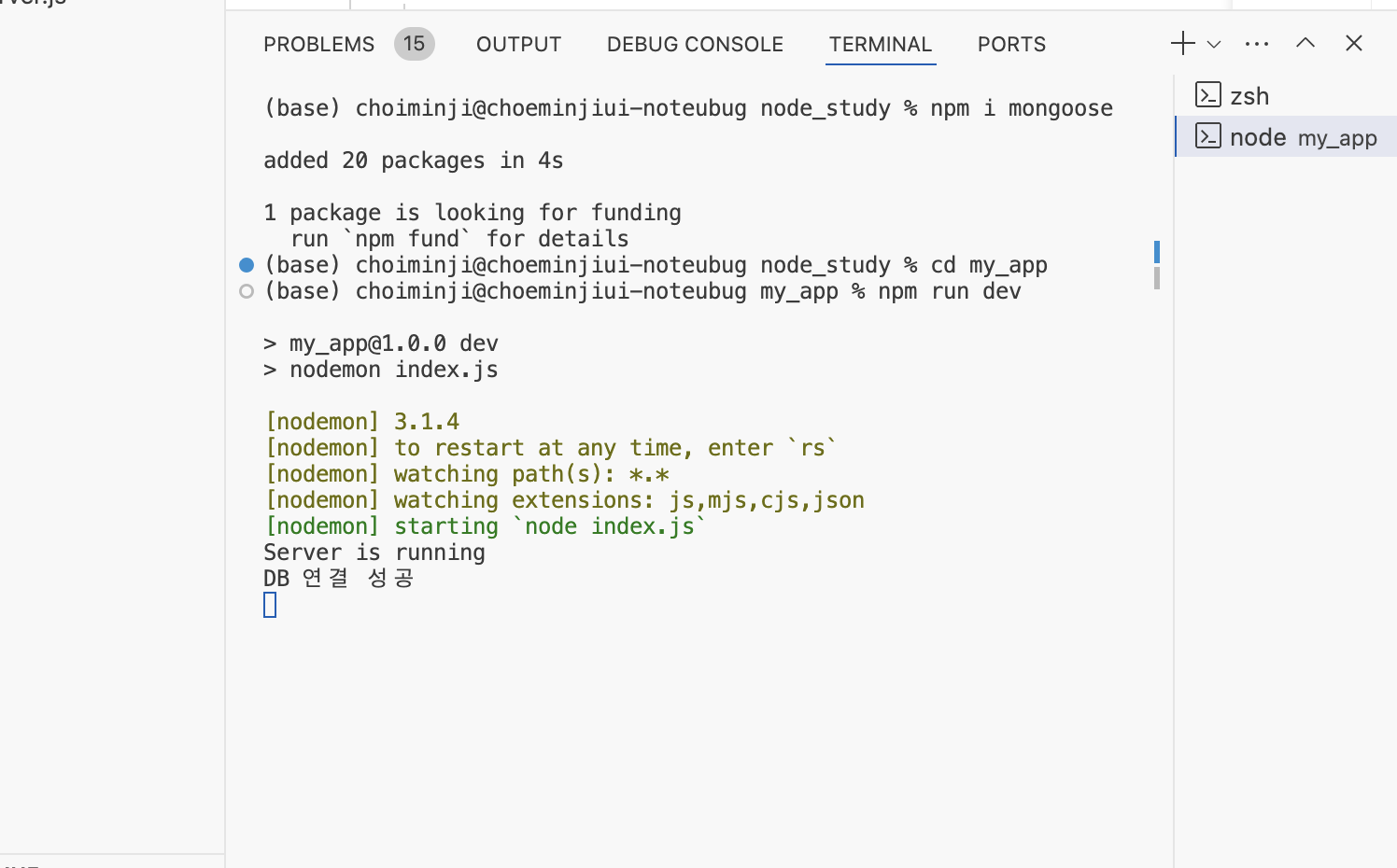The height and width of the screenshot is (868, 1397).
Task: Open the OUTPUT tab
Action: [x=519, y=44]
